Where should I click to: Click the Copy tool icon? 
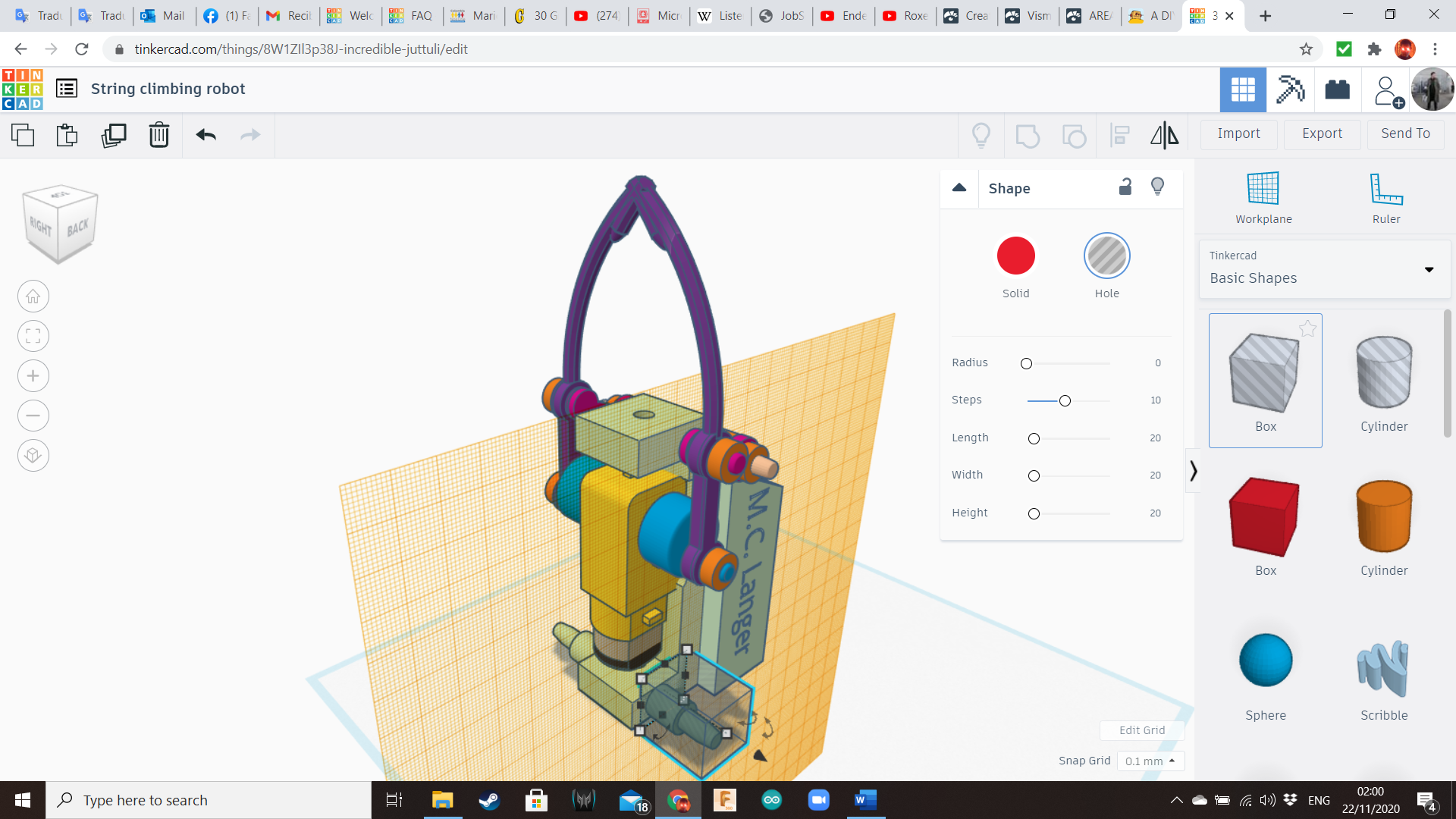(23, 135)
